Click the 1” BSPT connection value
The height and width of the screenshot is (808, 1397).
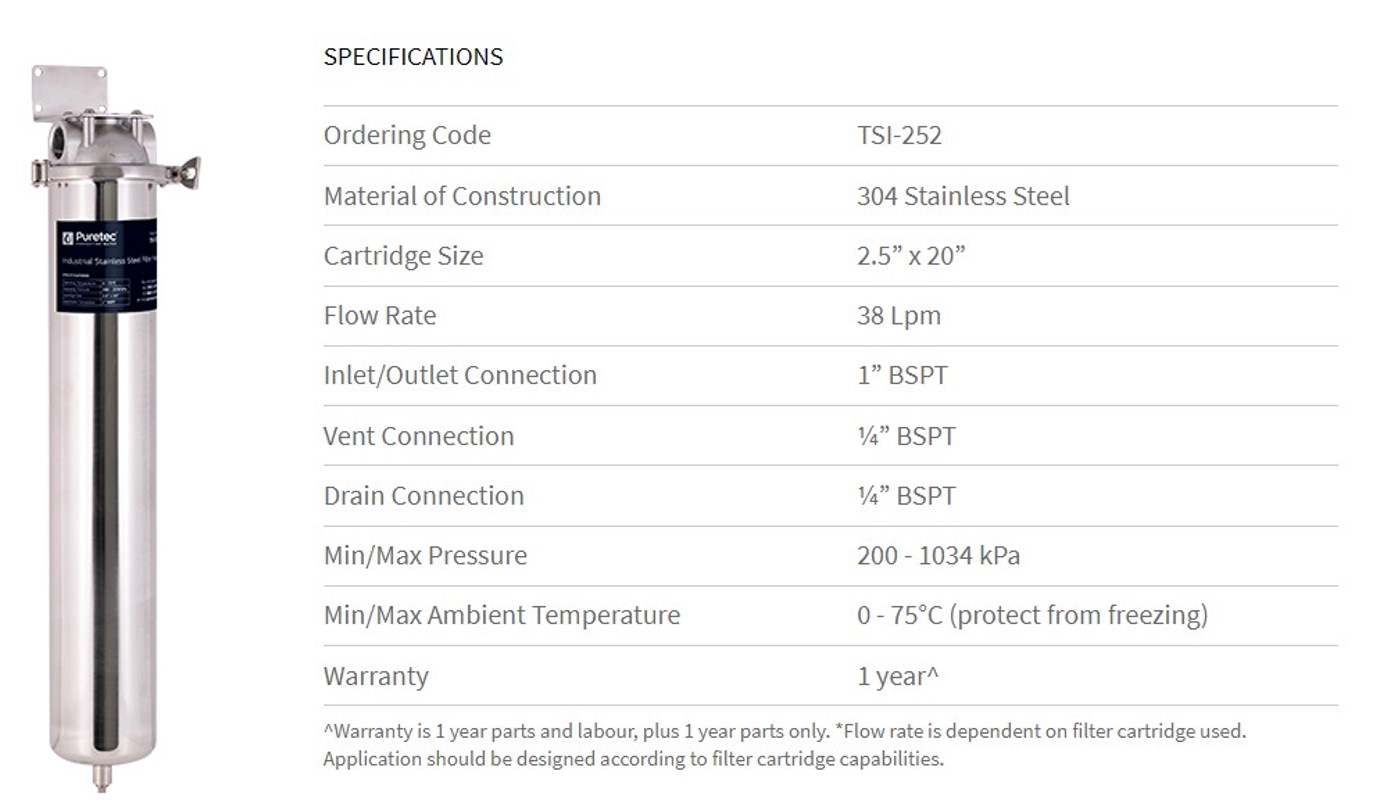tap(902, 375)
